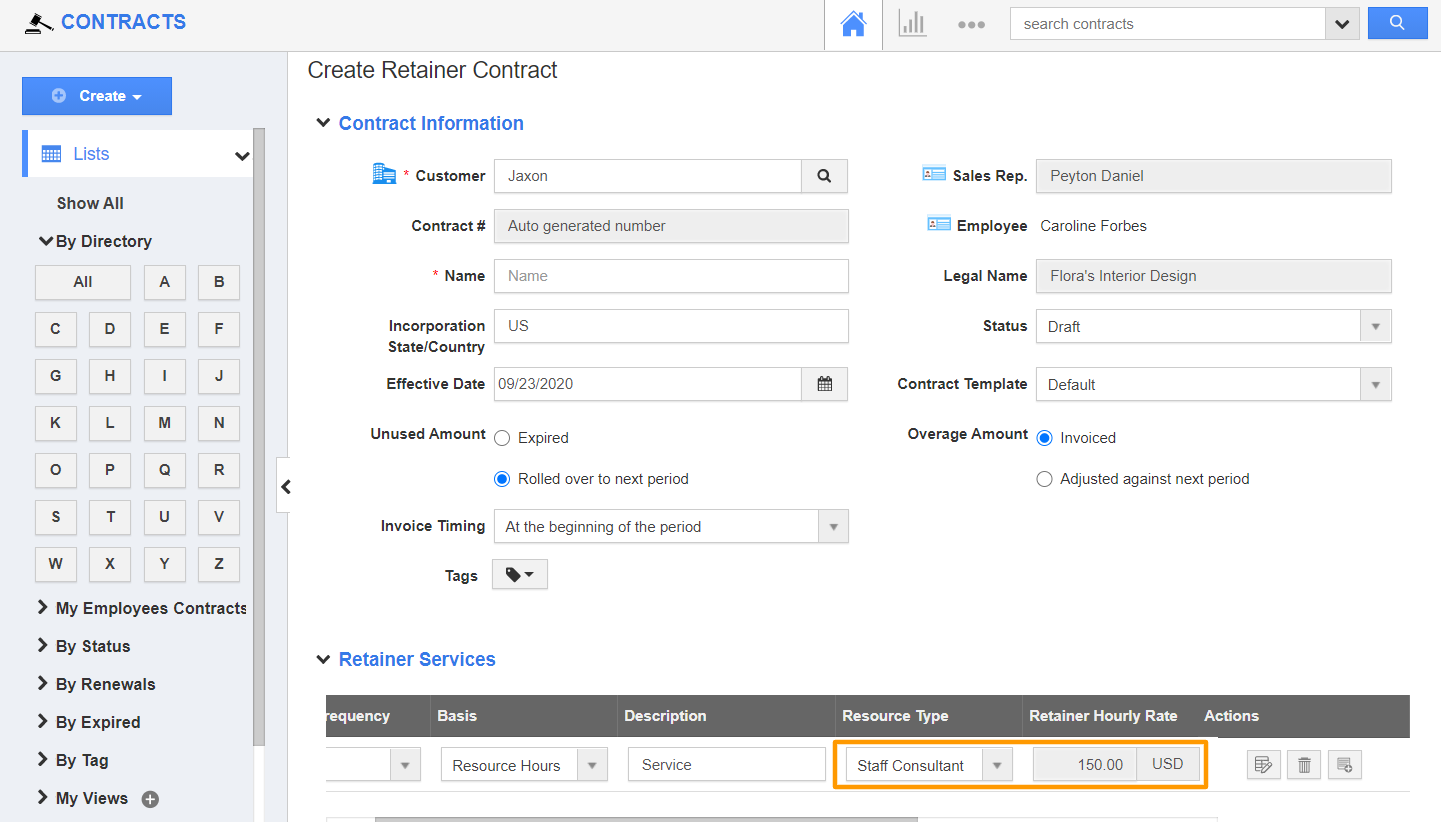Delete the retainer service row with trash icon

(1303, 764)
